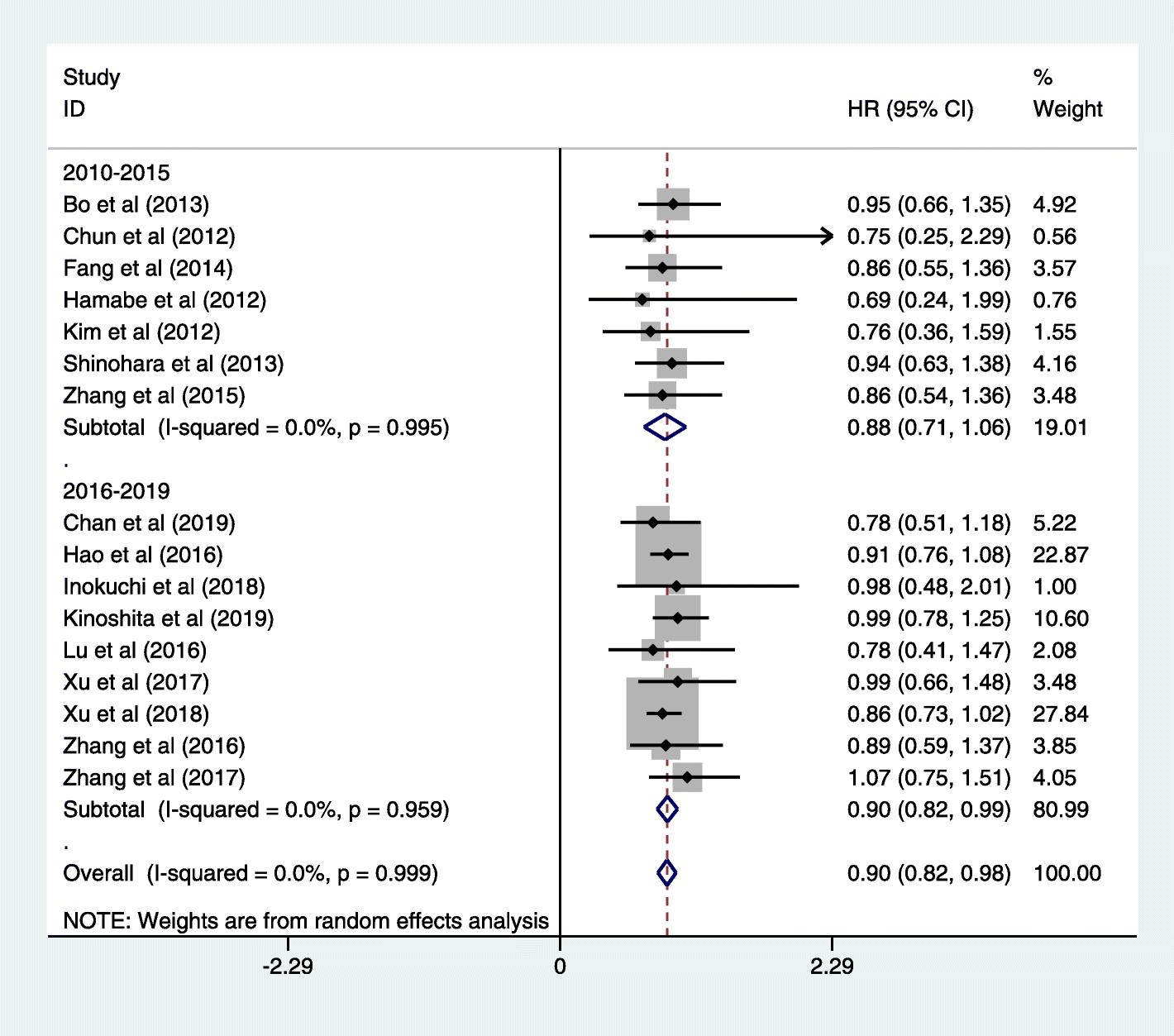Click the 'Bo et al (2013)' study label

coord(136,205)
